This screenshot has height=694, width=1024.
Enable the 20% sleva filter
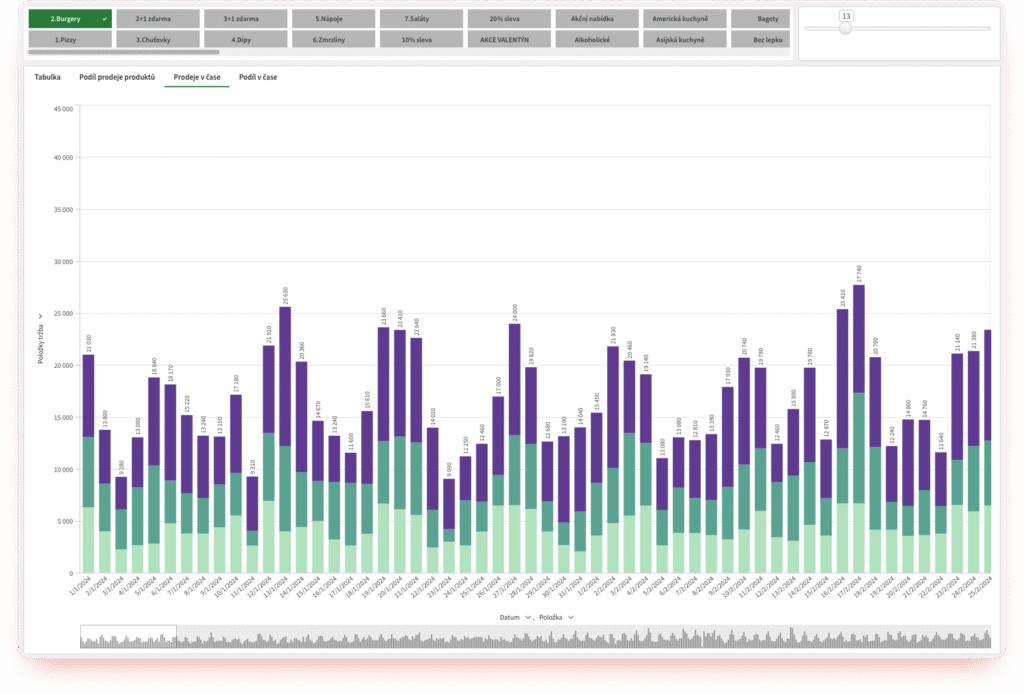click(508, 18)
